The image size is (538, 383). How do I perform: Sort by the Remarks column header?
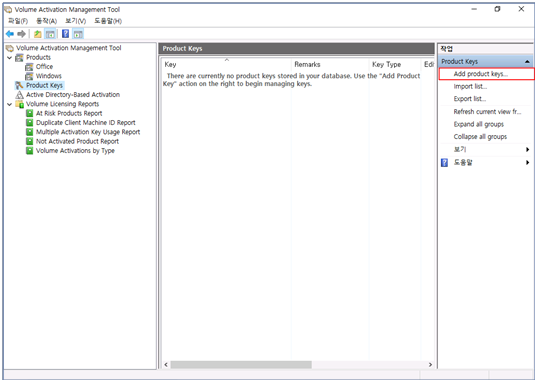click(x=330, y=64)
